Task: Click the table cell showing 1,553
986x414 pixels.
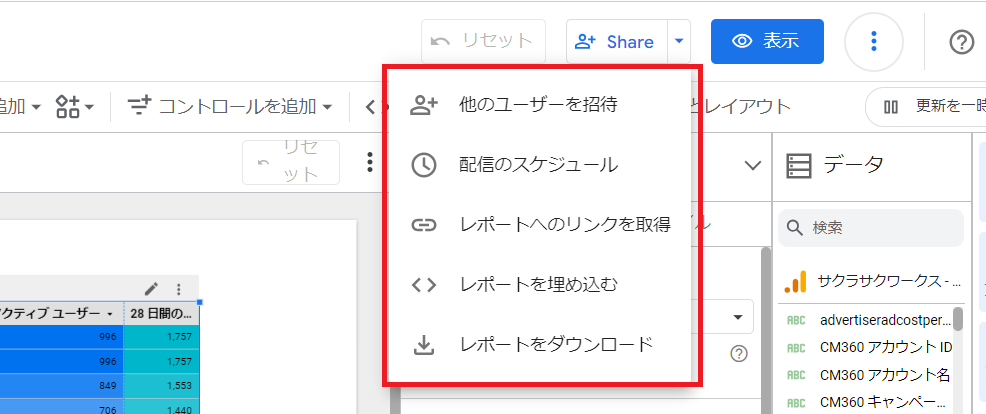Action: tap(162, 385)
